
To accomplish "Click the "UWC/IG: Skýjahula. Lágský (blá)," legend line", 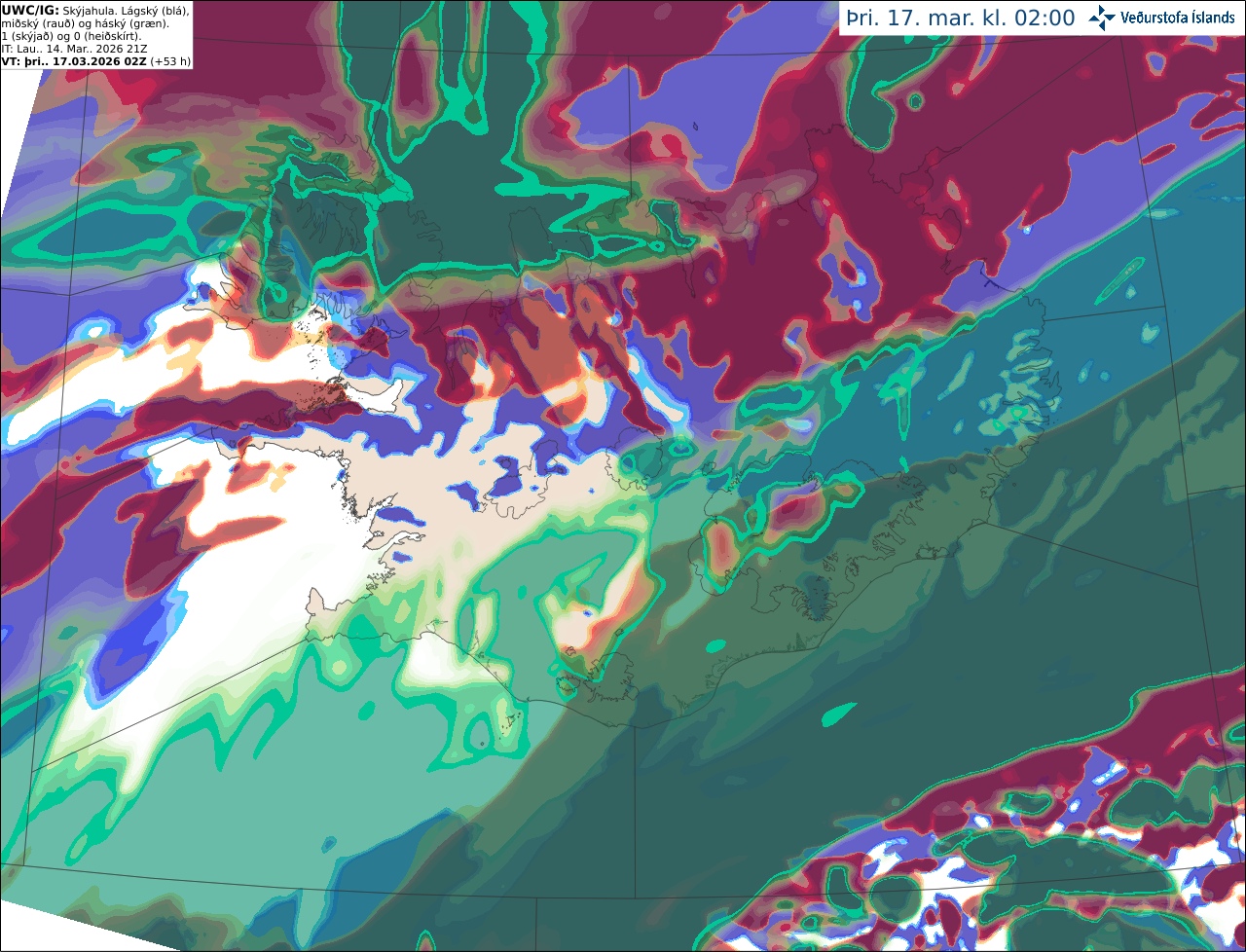I will point(95,10).
